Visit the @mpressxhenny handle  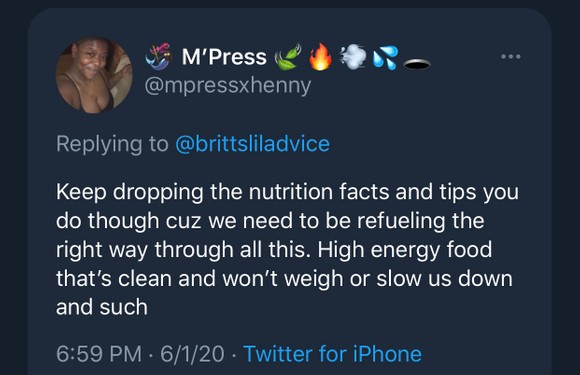tap(228, 86)
